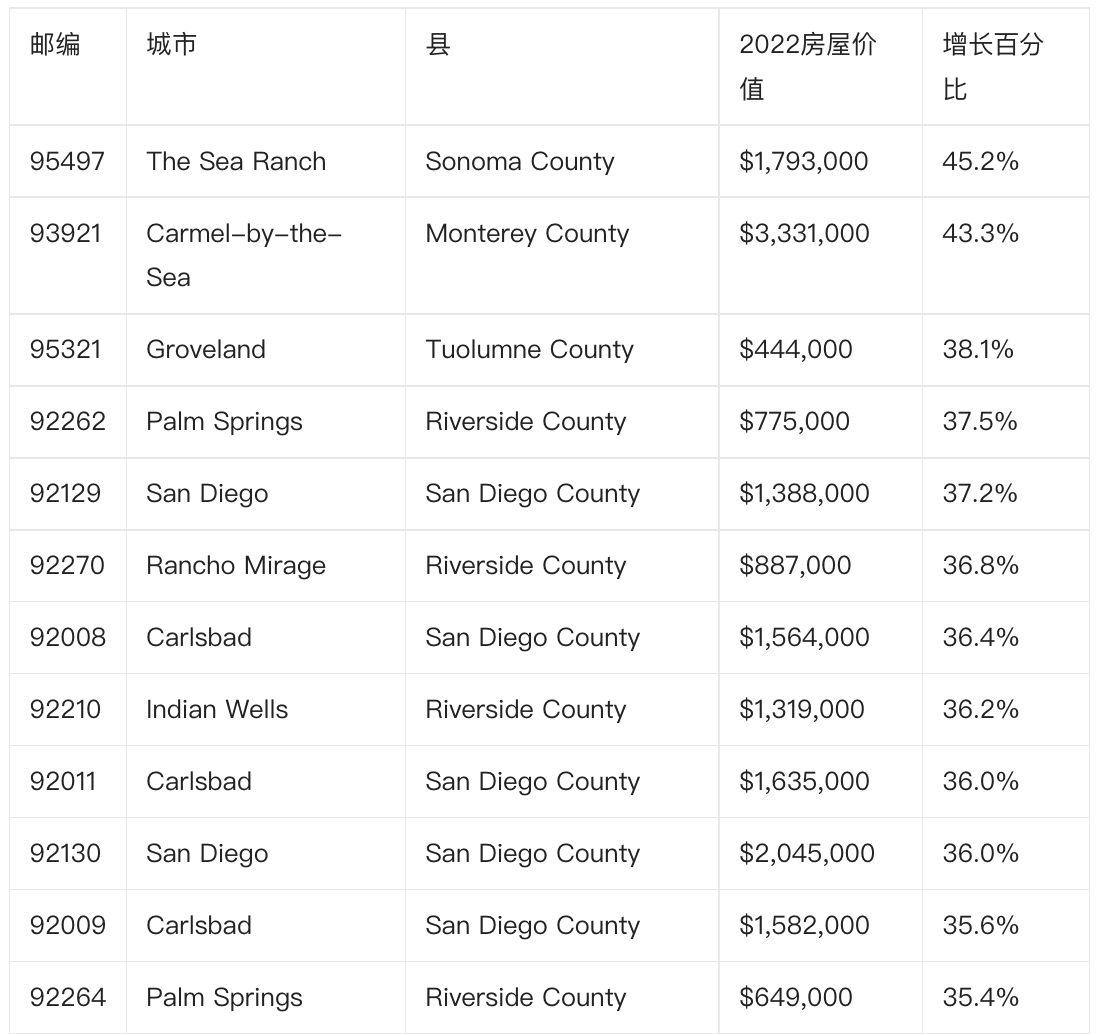Image resolution: width=1098 pixels, height=1034 pixels.
Task: Select zip code 95497 cell
Action: [x=67, y=162]
